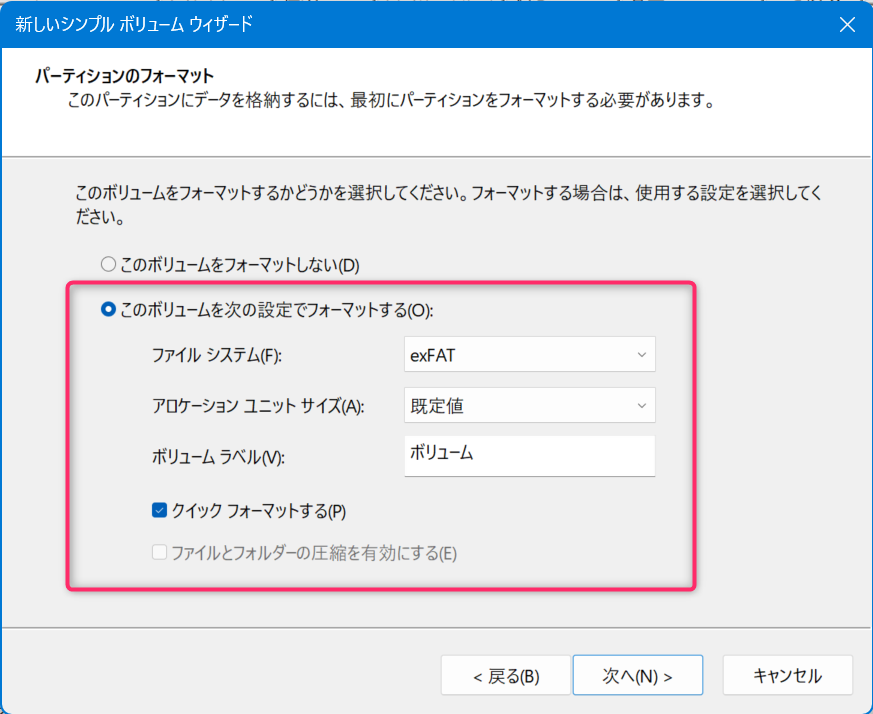Click the パーティションのフォーマット heading

(125, 75)
